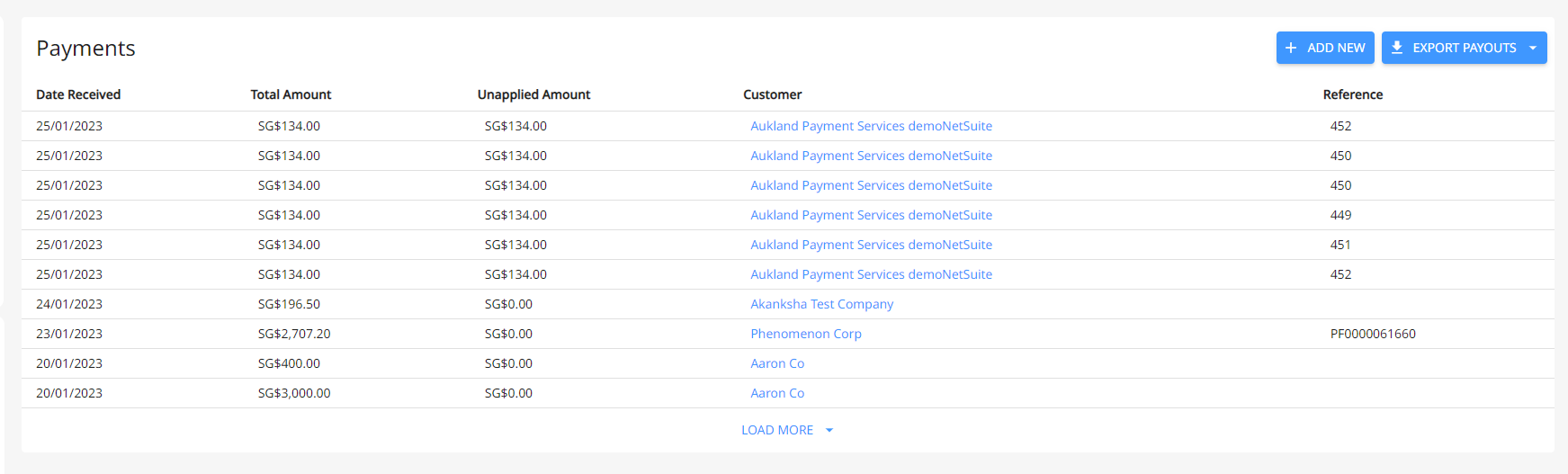Open Akanksha Test Company customer link
The width and height of the screenshot is (1568, 474).
point(821,304)
